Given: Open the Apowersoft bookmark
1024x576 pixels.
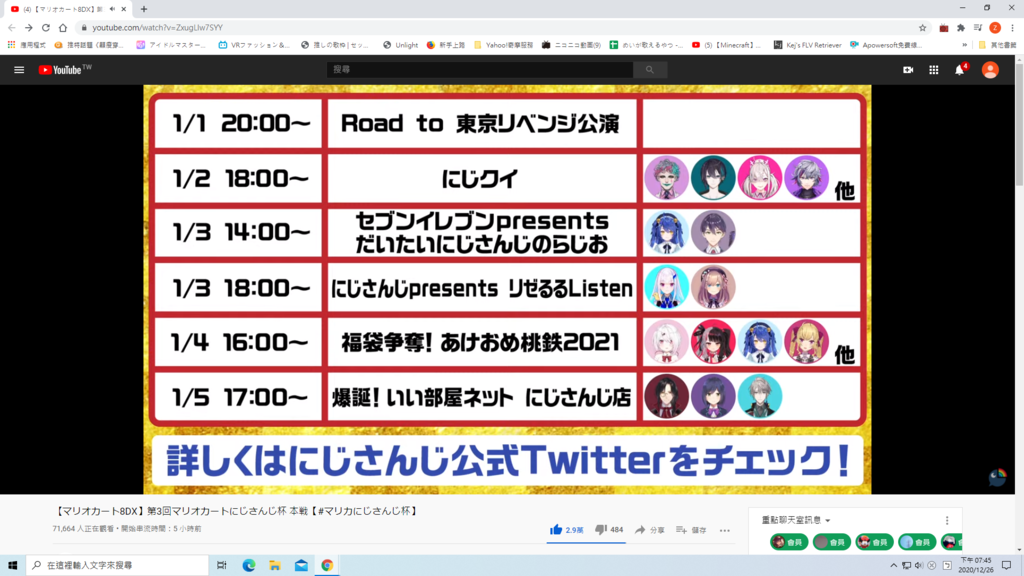Looking at the screenshot, I should click(x=886, y=45).
